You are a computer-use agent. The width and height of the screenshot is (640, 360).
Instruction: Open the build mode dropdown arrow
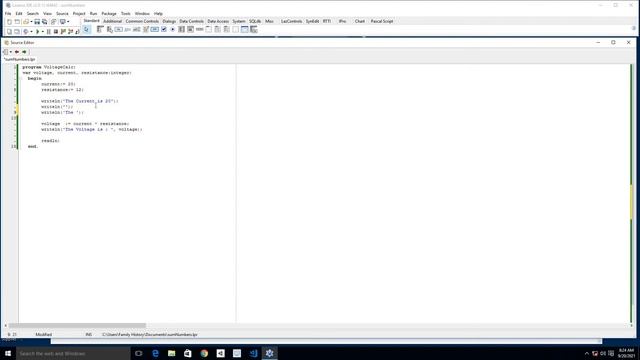pyautogui.click(x=31, y=31)
